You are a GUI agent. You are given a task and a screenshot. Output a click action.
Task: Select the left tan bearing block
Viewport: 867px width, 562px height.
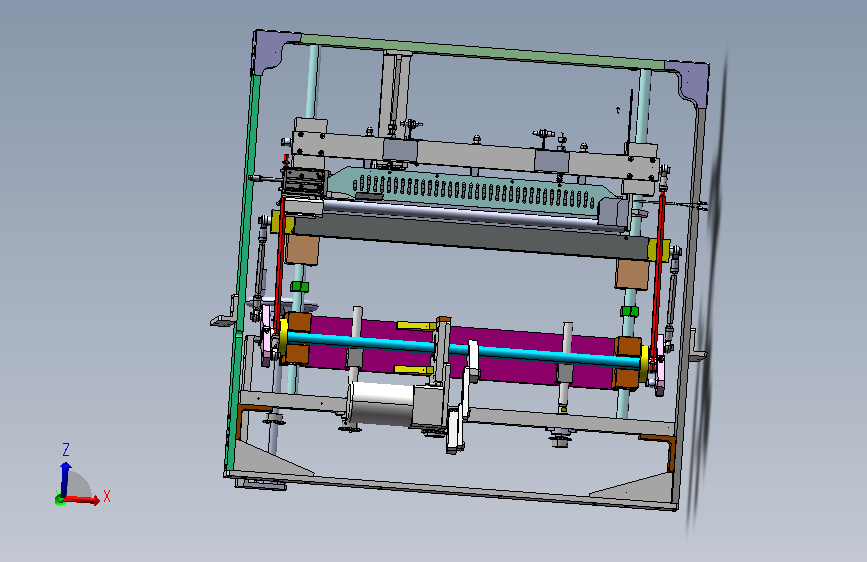(x=302, y=250)
